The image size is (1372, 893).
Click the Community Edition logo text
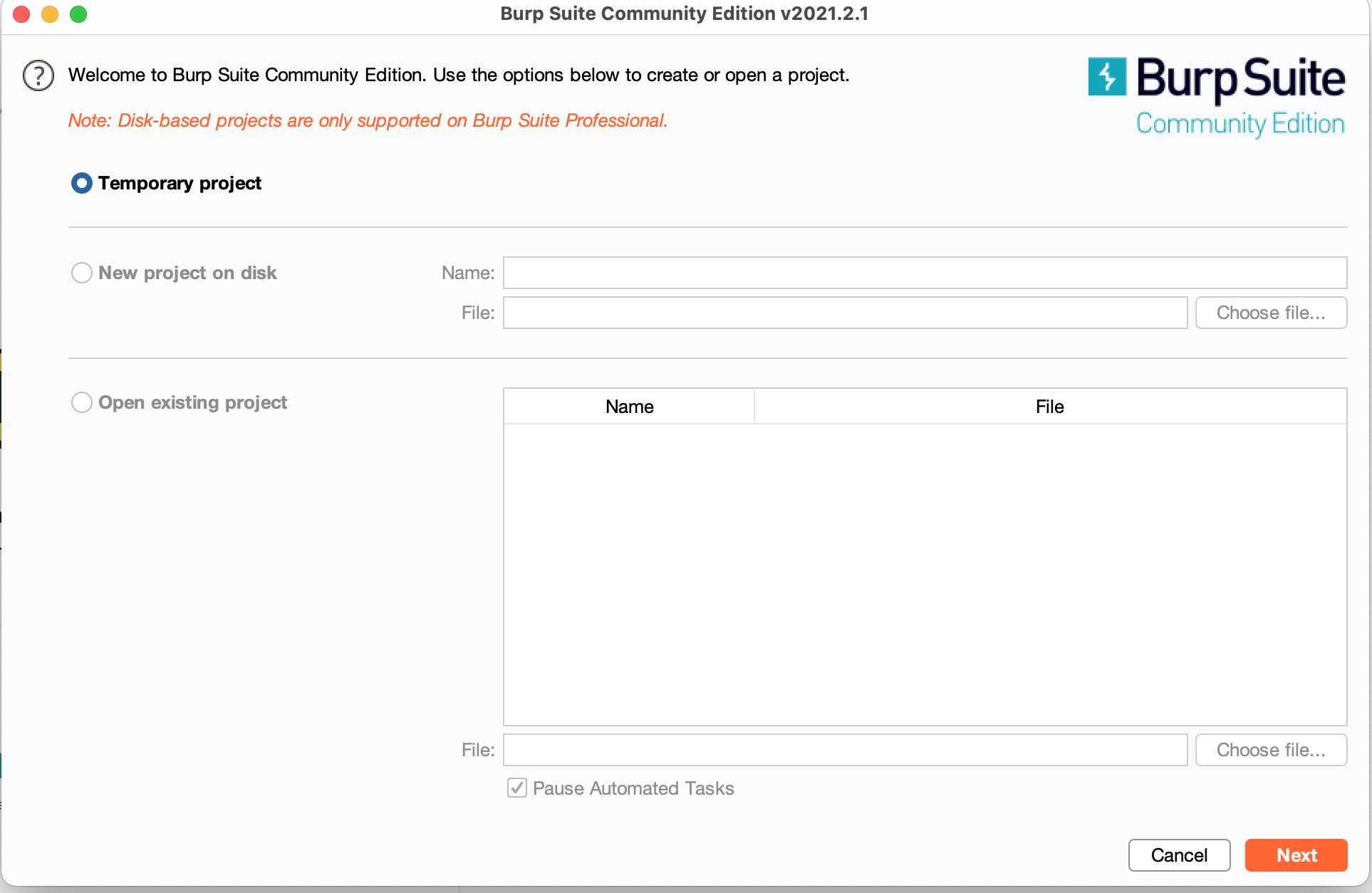1240,124
